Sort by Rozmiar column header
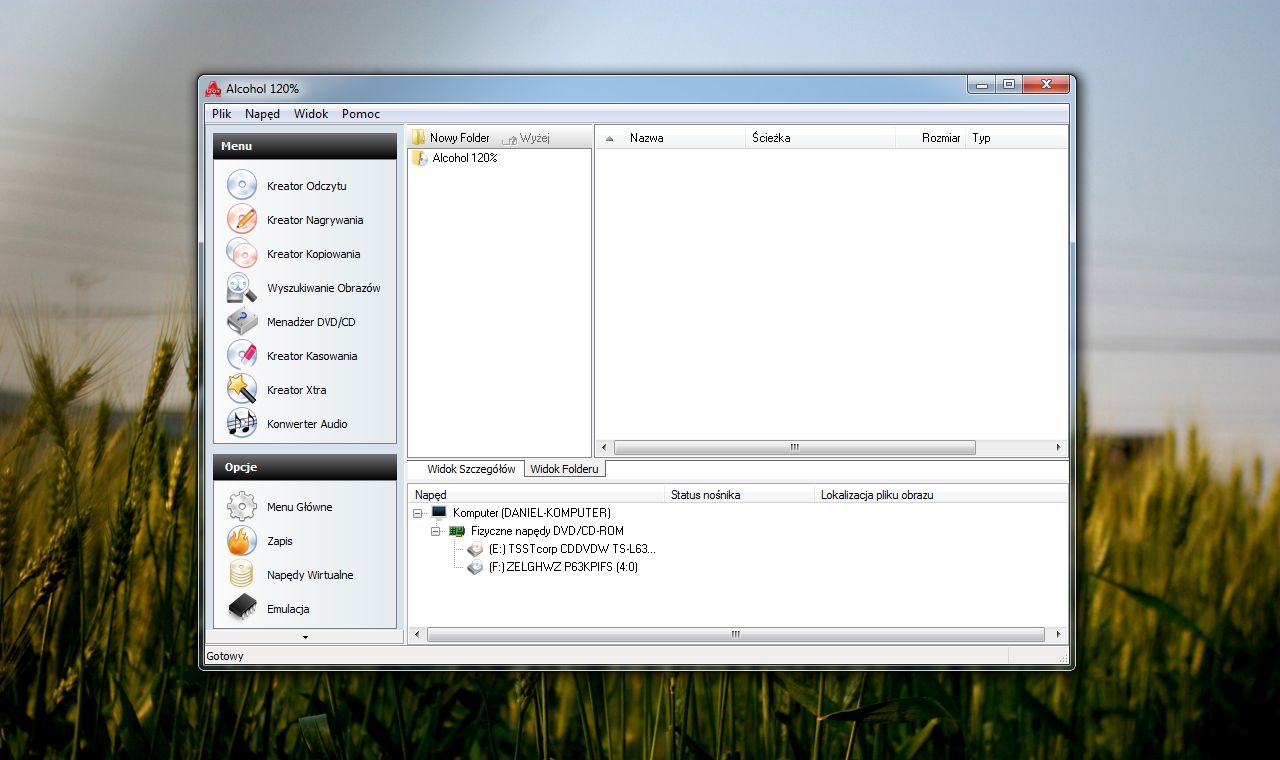This screenshot has height=760, width=1280. point(931,138)
